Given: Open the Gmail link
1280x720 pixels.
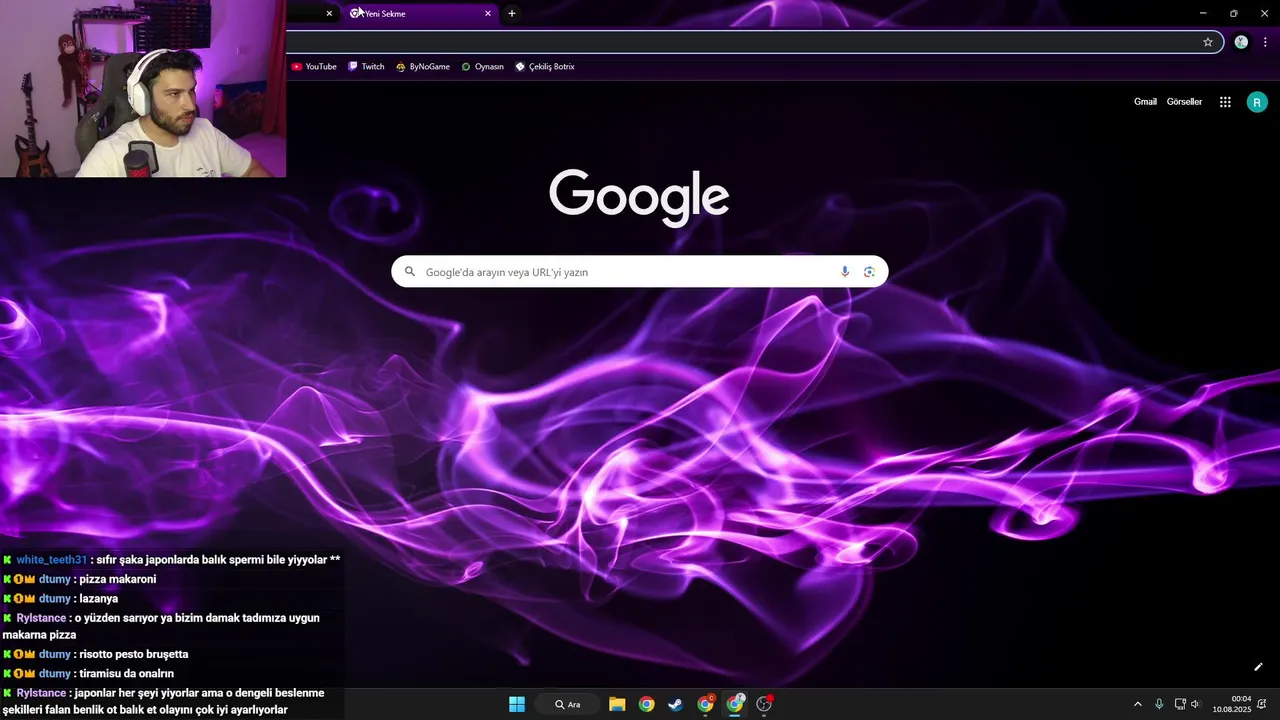Looking at the screenshot, I should tap(1145, 102).
